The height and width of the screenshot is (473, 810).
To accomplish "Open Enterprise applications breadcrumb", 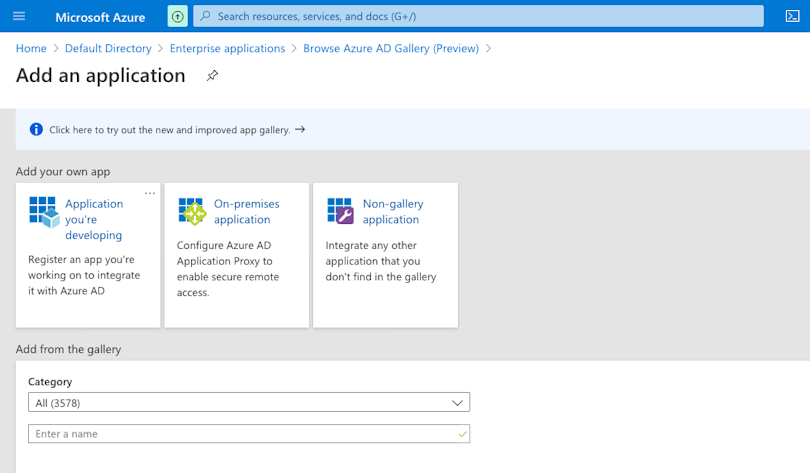I will [x=227, y=48].
